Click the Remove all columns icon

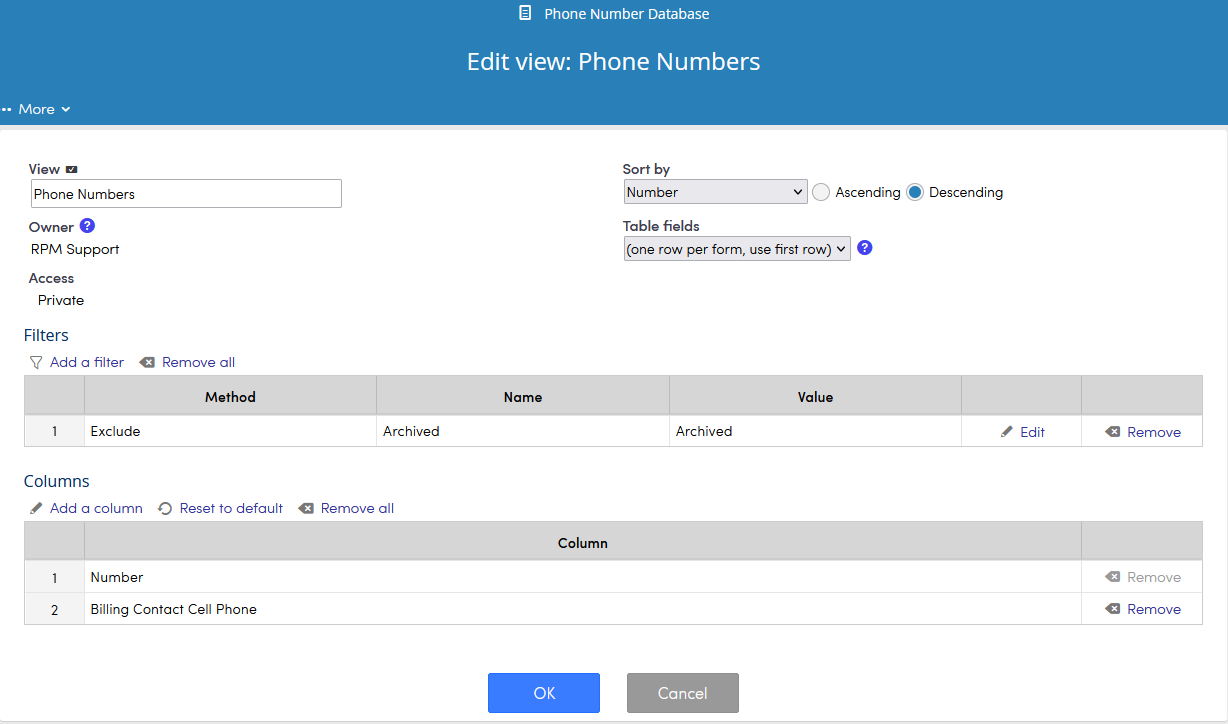306,508
